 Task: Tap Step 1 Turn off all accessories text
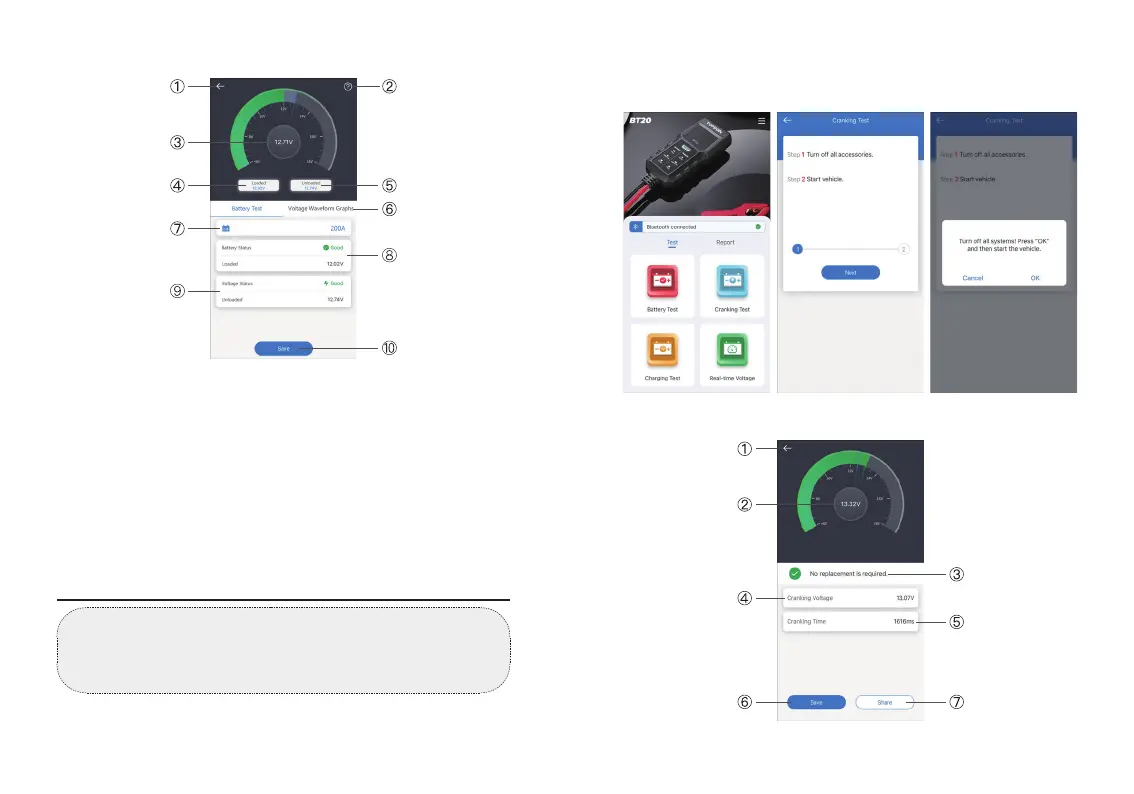pyautogui.click(x=830, y=155)
